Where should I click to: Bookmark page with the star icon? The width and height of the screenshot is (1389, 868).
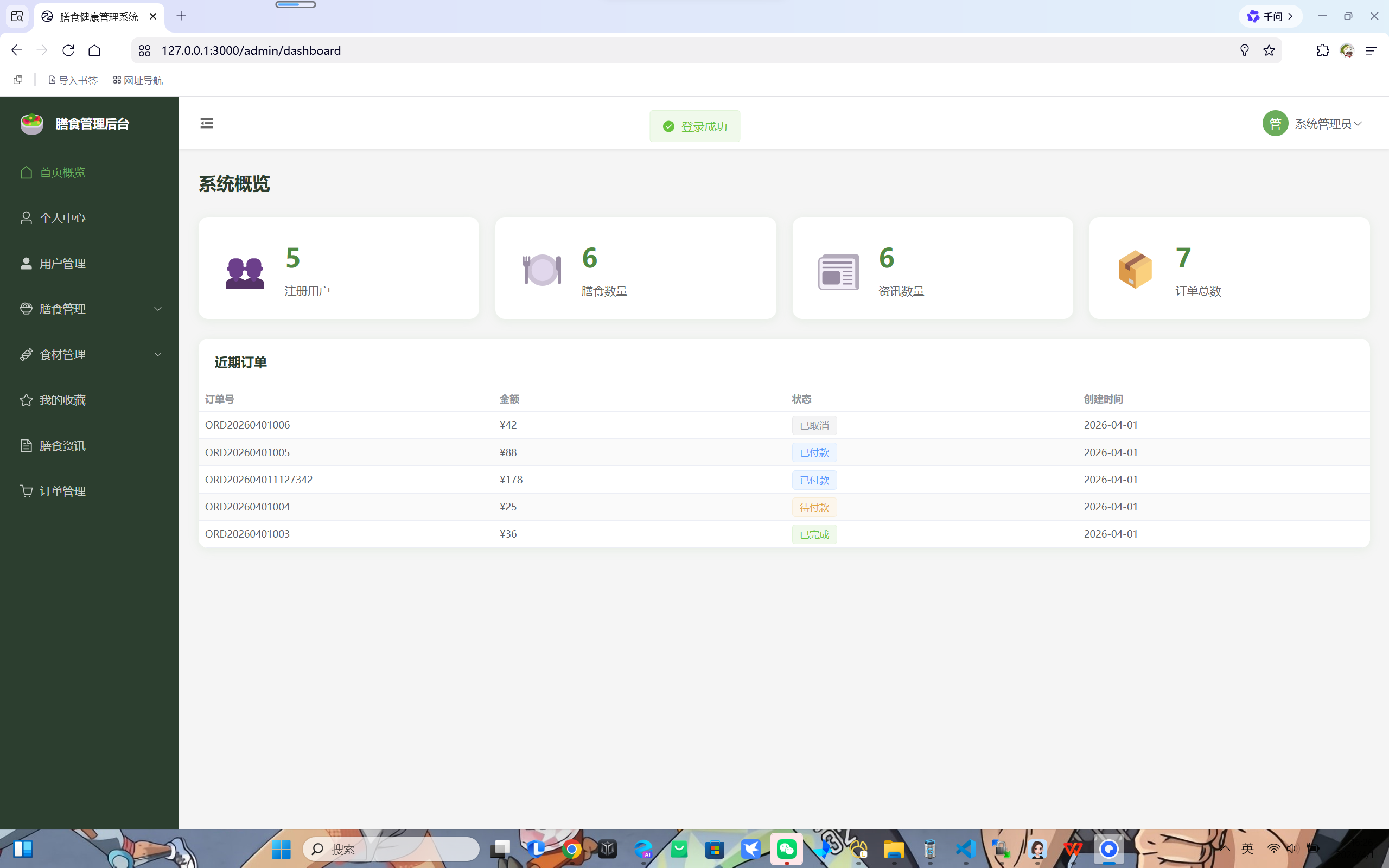point(1269,50)
